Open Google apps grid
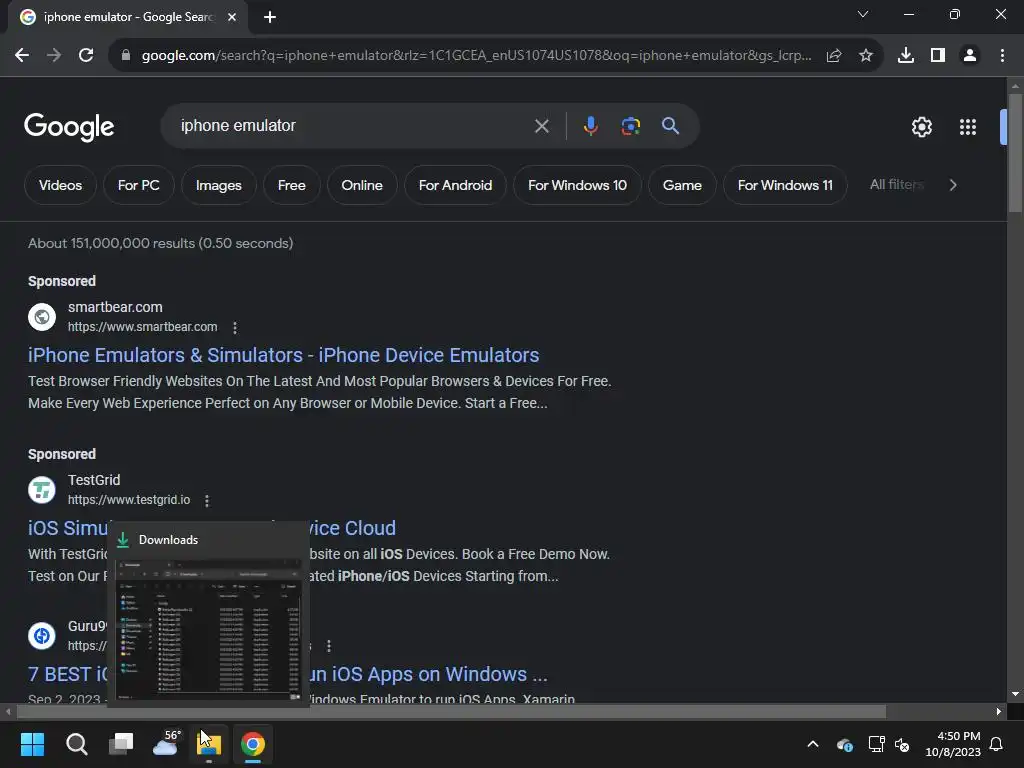 (x=968, y=127)
